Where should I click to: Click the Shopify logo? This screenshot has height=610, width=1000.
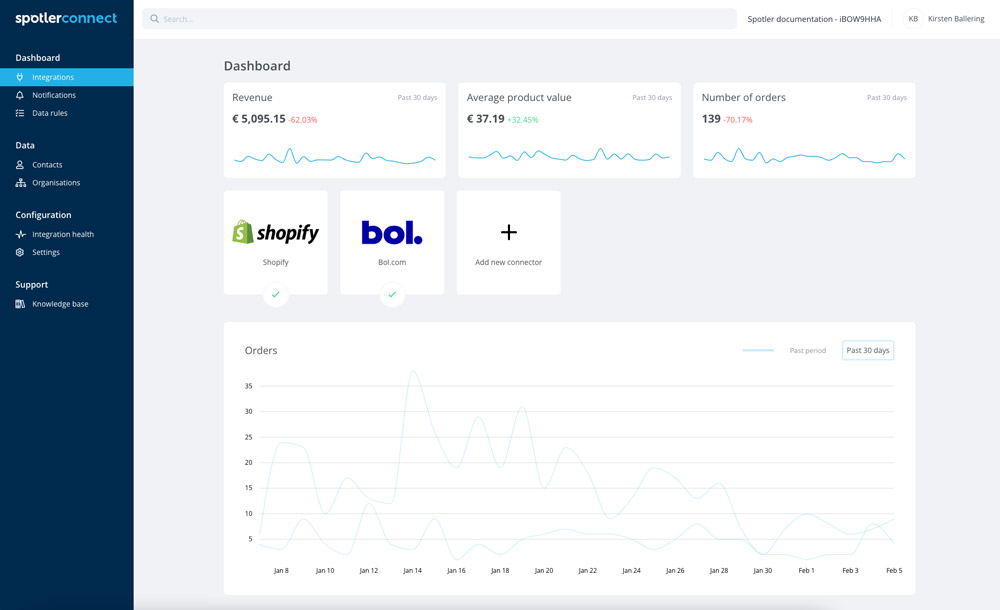[276, 232]
